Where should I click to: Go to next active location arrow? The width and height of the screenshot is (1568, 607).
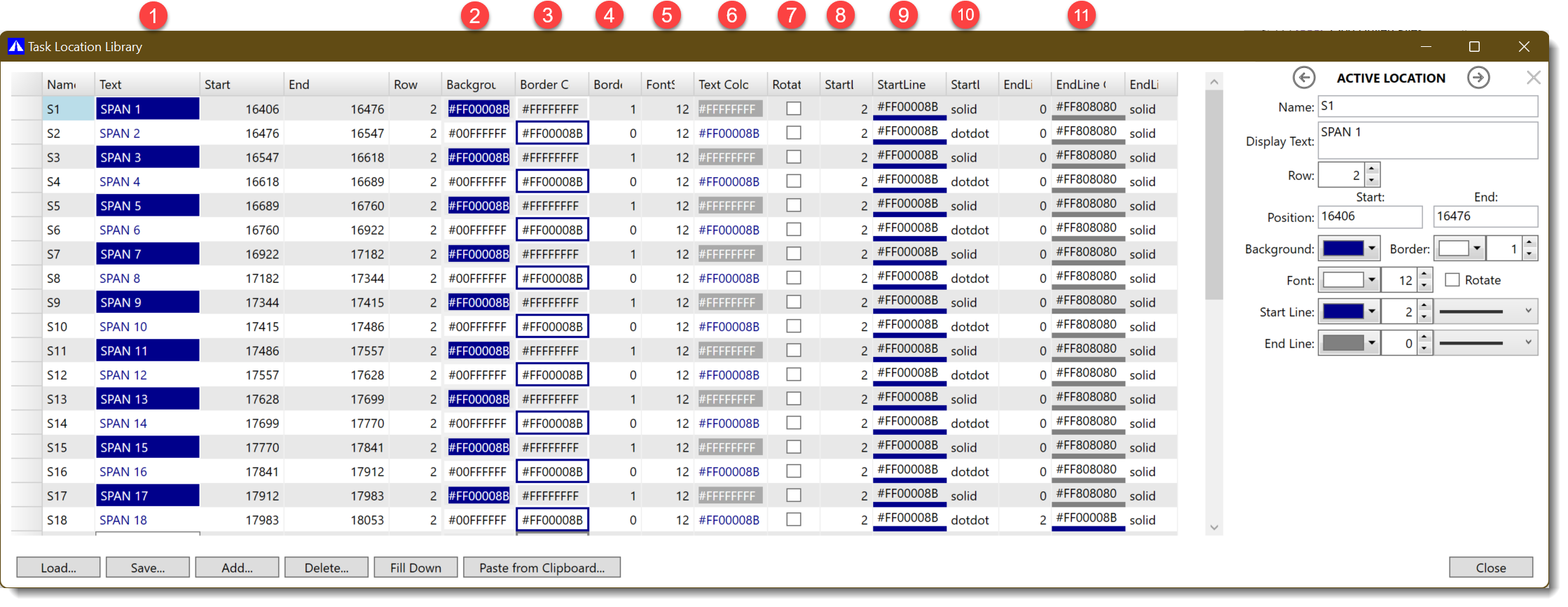click(1478, 78)
